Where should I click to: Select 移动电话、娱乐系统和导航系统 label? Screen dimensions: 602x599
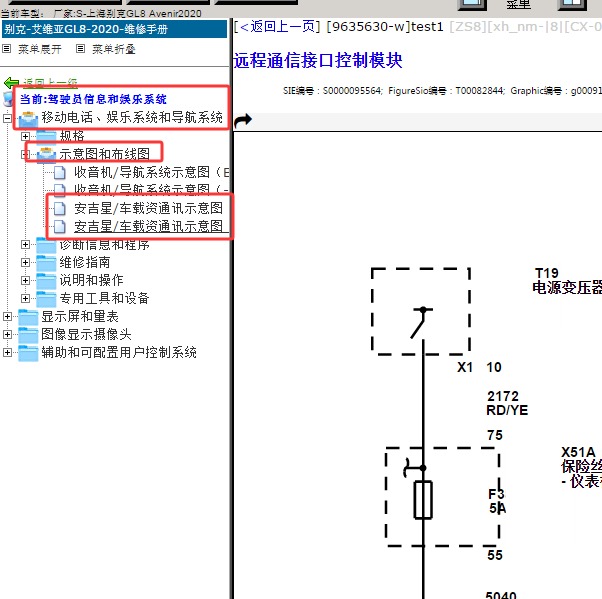coord(132,117)
